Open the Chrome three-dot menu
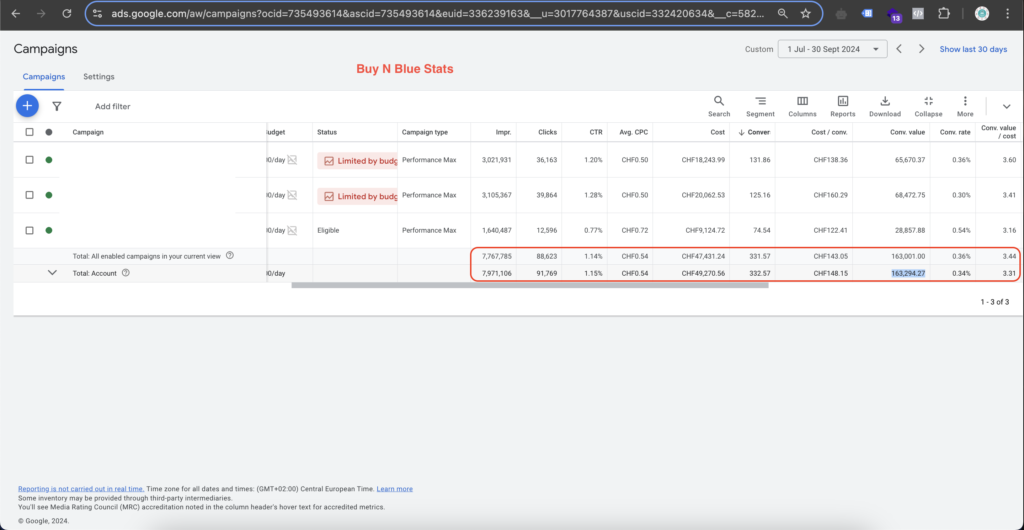Viewport: 1024px width, 530px height. coord(1008,13)
